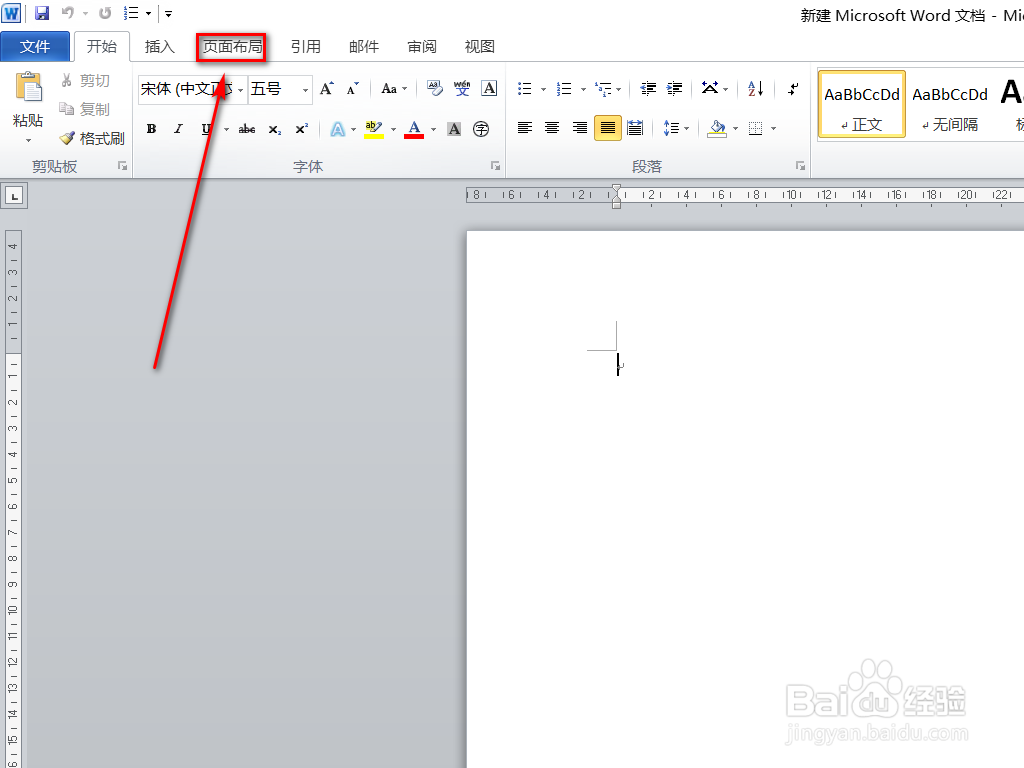The width and height of the screenshot is (1024, 768).
Task: Click the tab selector L button beside ruler
Action: point(14,195)
